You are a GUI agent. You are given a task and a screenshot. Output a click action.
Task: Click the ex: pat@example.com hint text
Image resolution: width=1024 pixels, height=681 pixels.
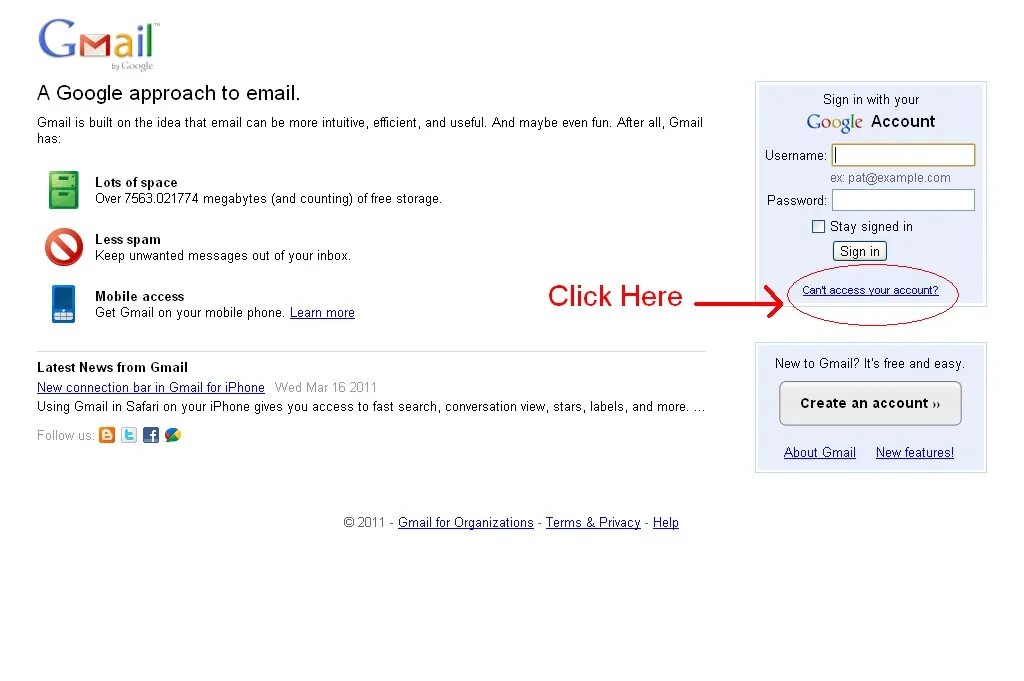tap(890, 178)
